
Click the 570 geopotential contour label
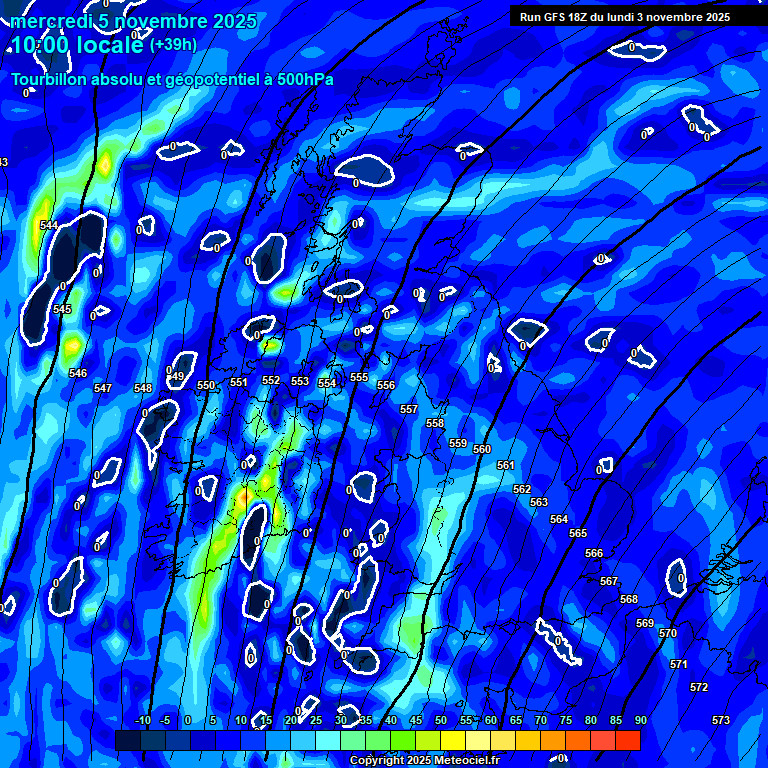click(x=668, y=634)
